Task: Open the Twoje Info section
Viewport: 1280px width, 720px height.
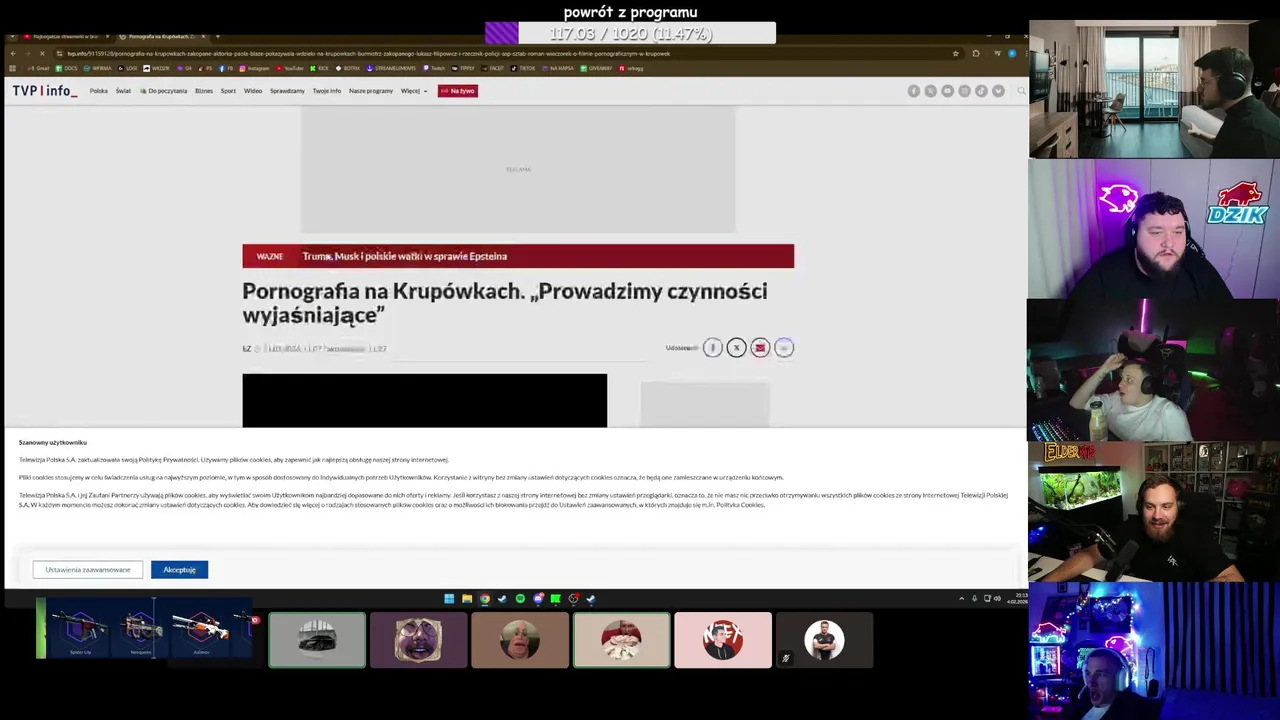Action: coord(326,91)
